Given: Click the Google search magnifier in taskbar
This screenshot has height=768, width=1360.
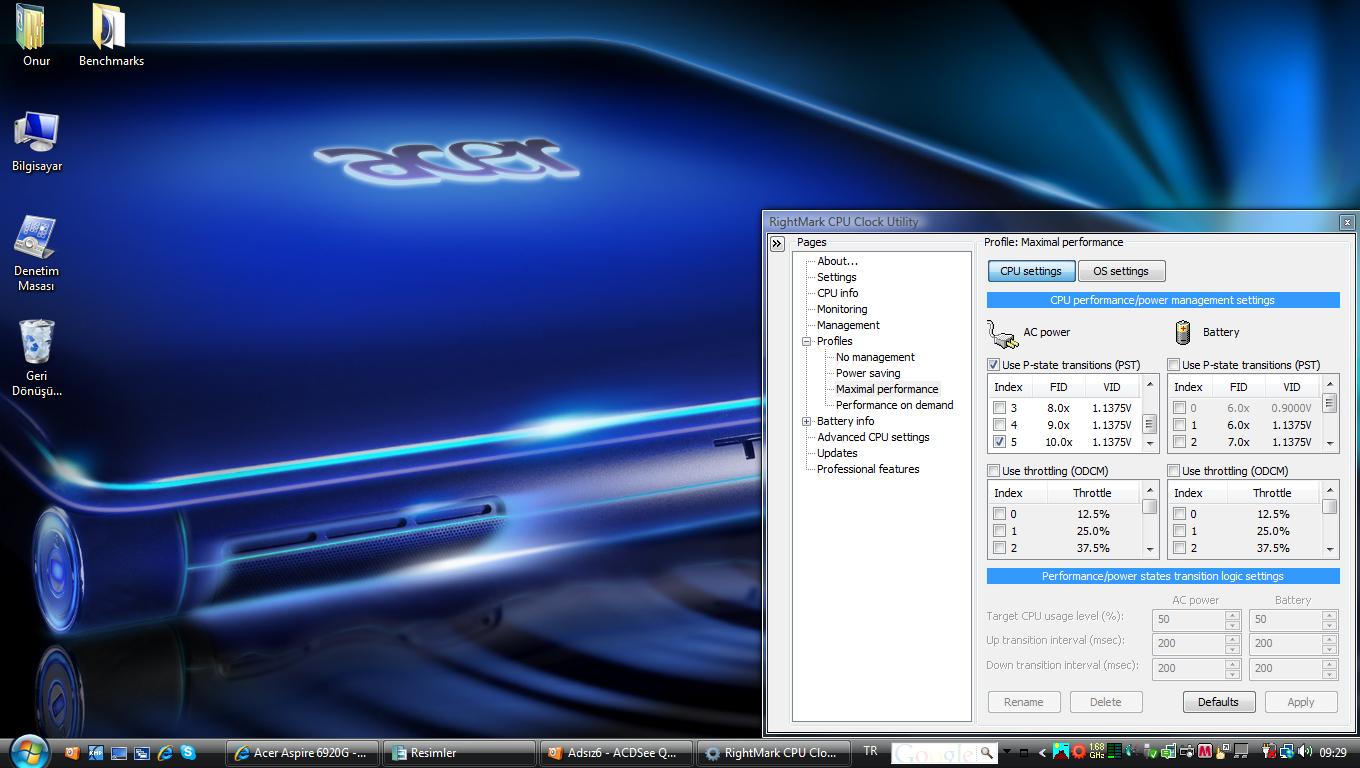Looking at the screenshot, I should click(x=987, y=752).
